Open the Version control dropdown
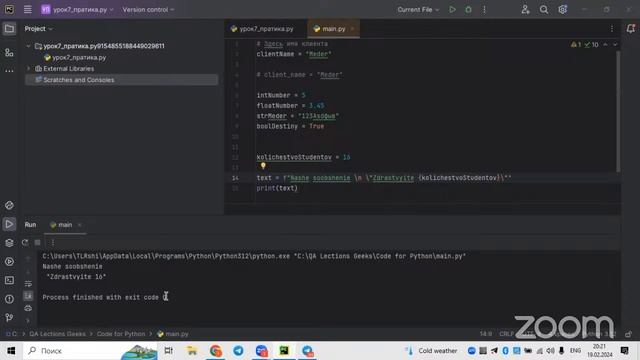The image size is (640, 360). 148,9
